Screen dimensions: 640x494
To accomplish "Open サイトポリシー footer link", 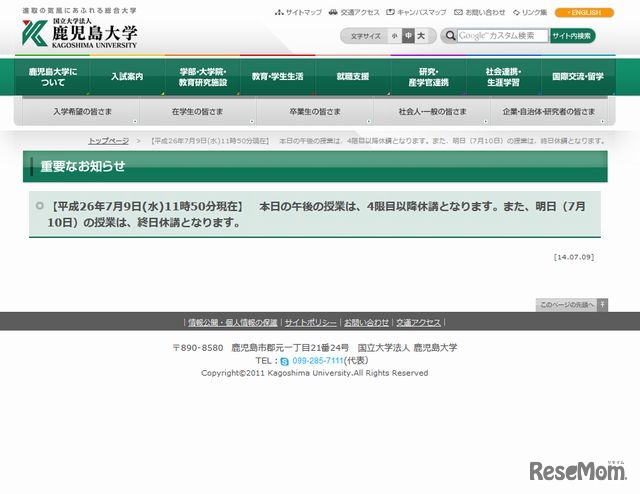I will pos(311,323).
